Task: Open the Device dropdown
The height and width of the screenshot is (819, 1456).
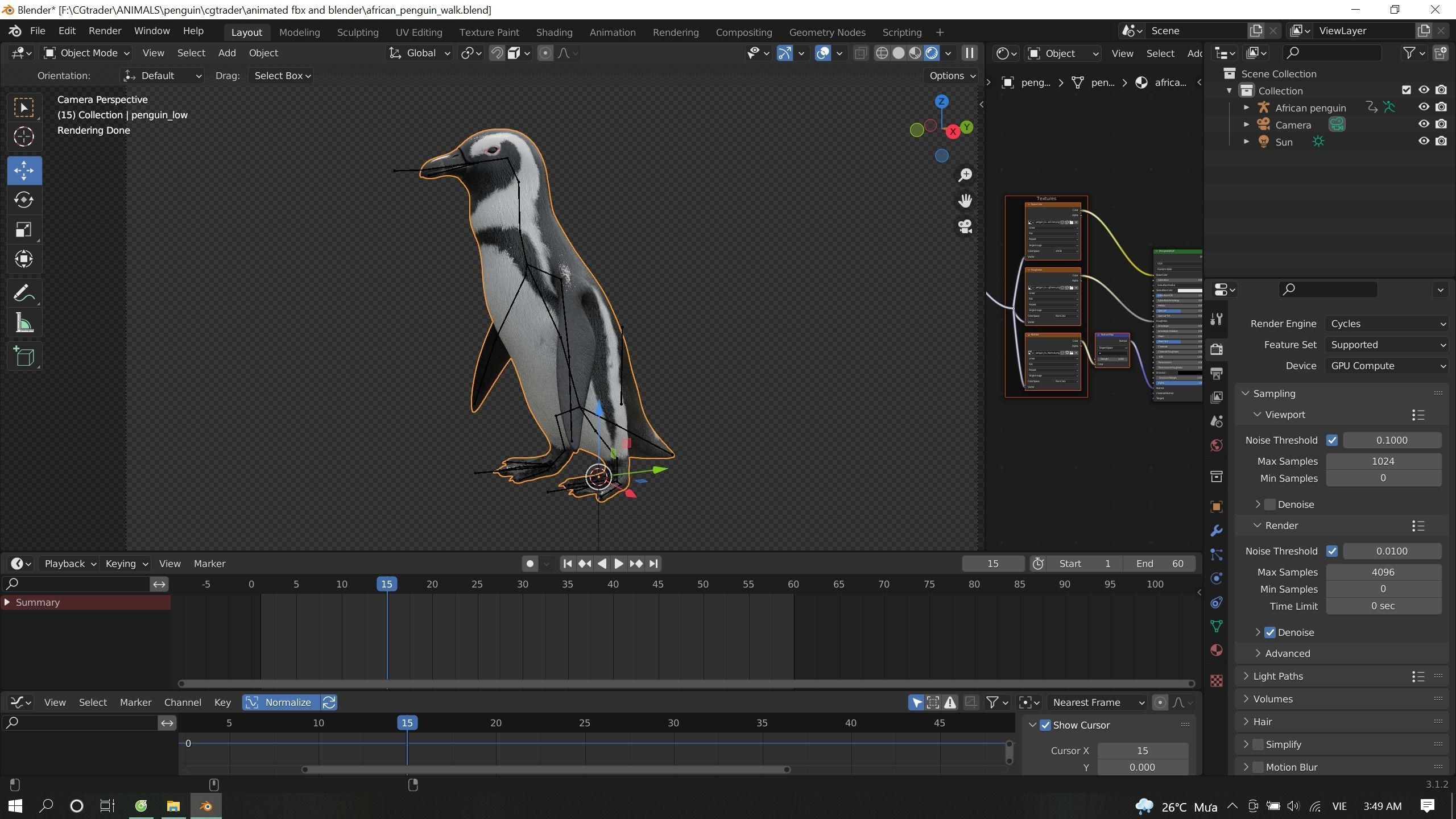Action: tap(1387, 366)
